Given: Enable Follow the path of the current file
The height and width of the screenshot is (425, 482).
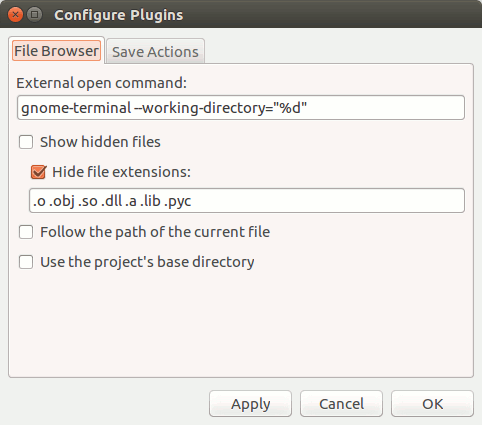Looking at the screenshot, I should tap(26, 232).
